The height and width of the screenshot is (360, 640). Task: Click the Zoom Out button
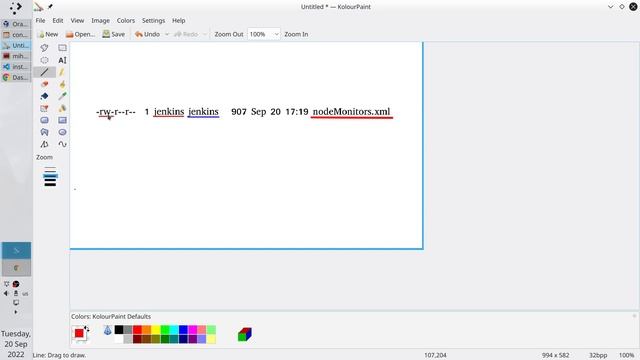coord(229,34)
